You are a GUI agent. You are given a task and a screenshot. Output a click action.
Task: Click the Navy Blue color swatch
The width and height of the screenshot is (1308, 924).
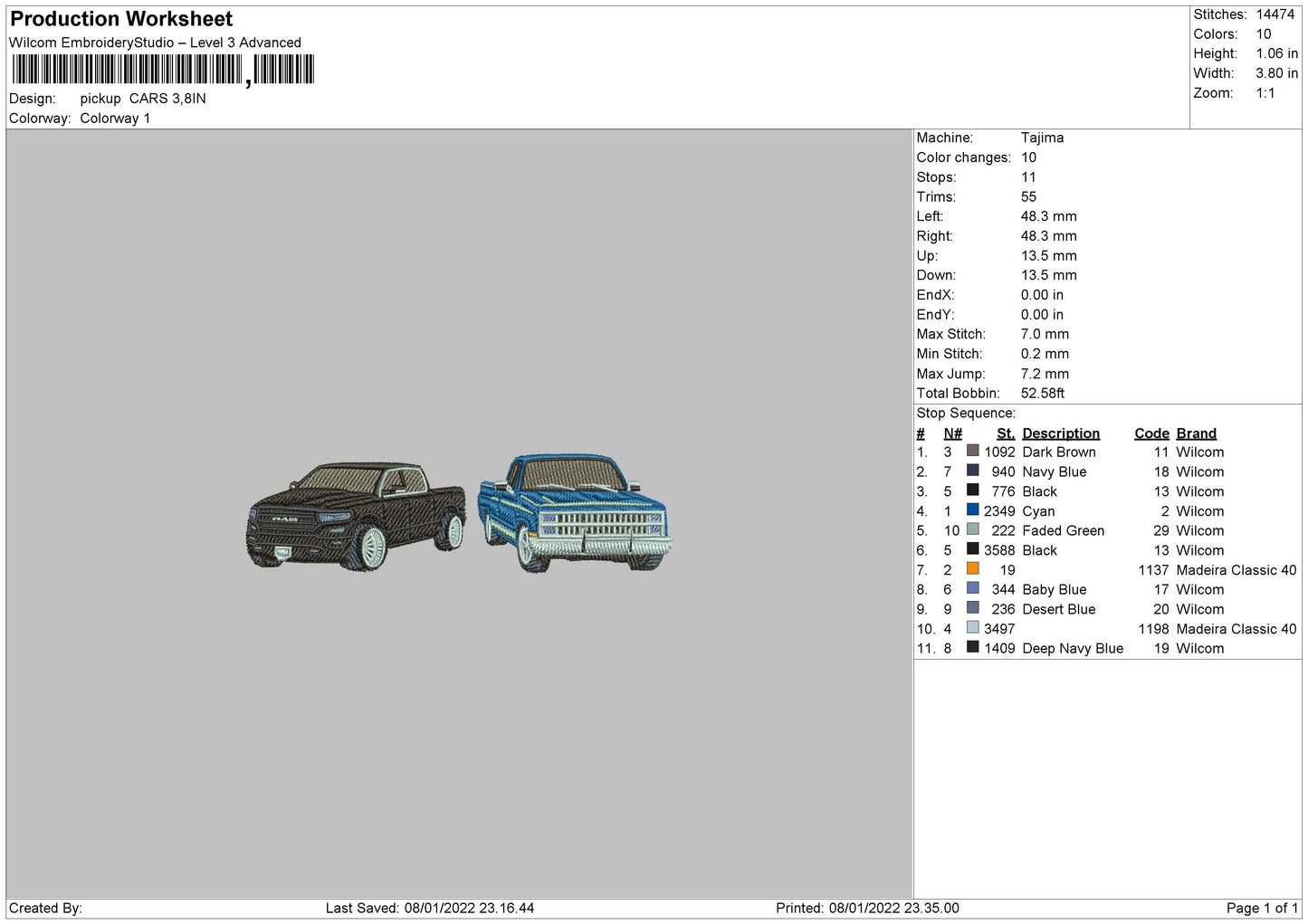click(973, 471)
